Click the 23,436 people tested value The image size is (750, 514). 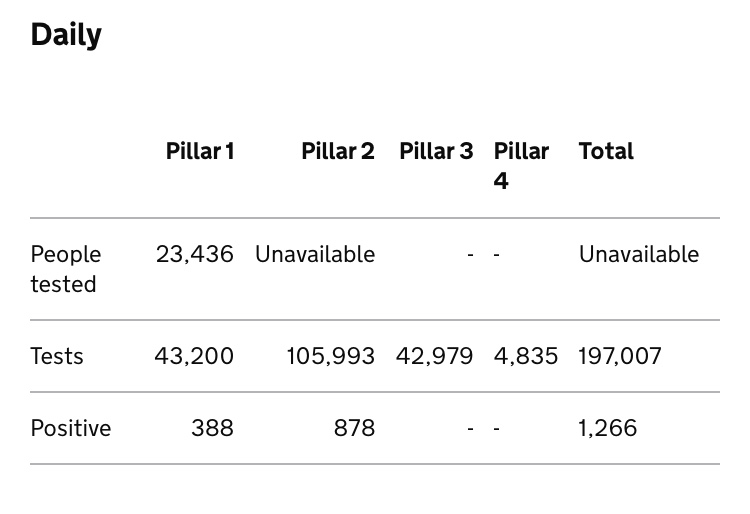click(x=195, y=254)
